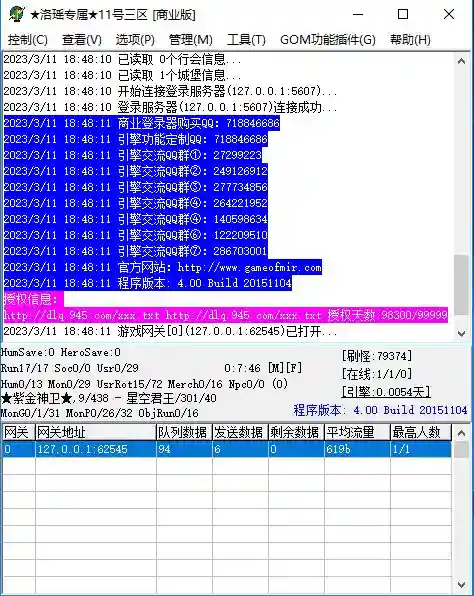Screen dimensions: 474x596
Task: Click the log line 引擎交流QQ群②: 249126912
Action: pyautogui.click(x=136, y=171)
